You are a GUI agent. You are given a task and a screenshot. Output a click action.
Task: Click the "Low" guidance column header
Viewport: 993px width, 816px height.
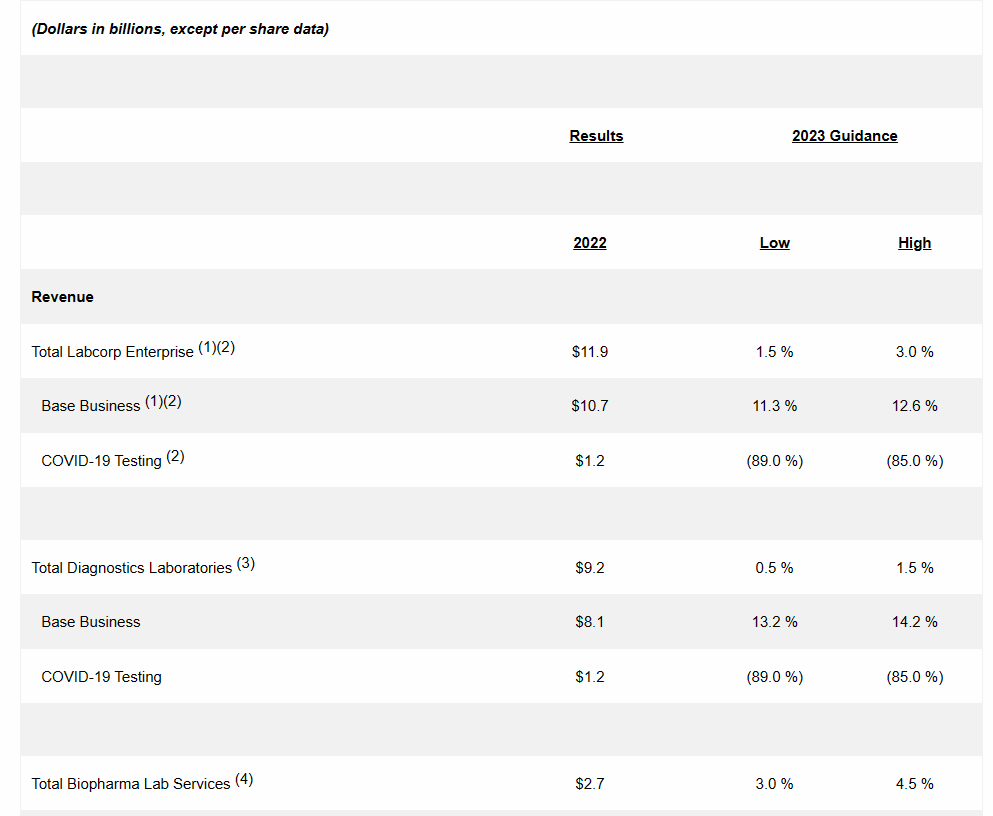point(774,243)
